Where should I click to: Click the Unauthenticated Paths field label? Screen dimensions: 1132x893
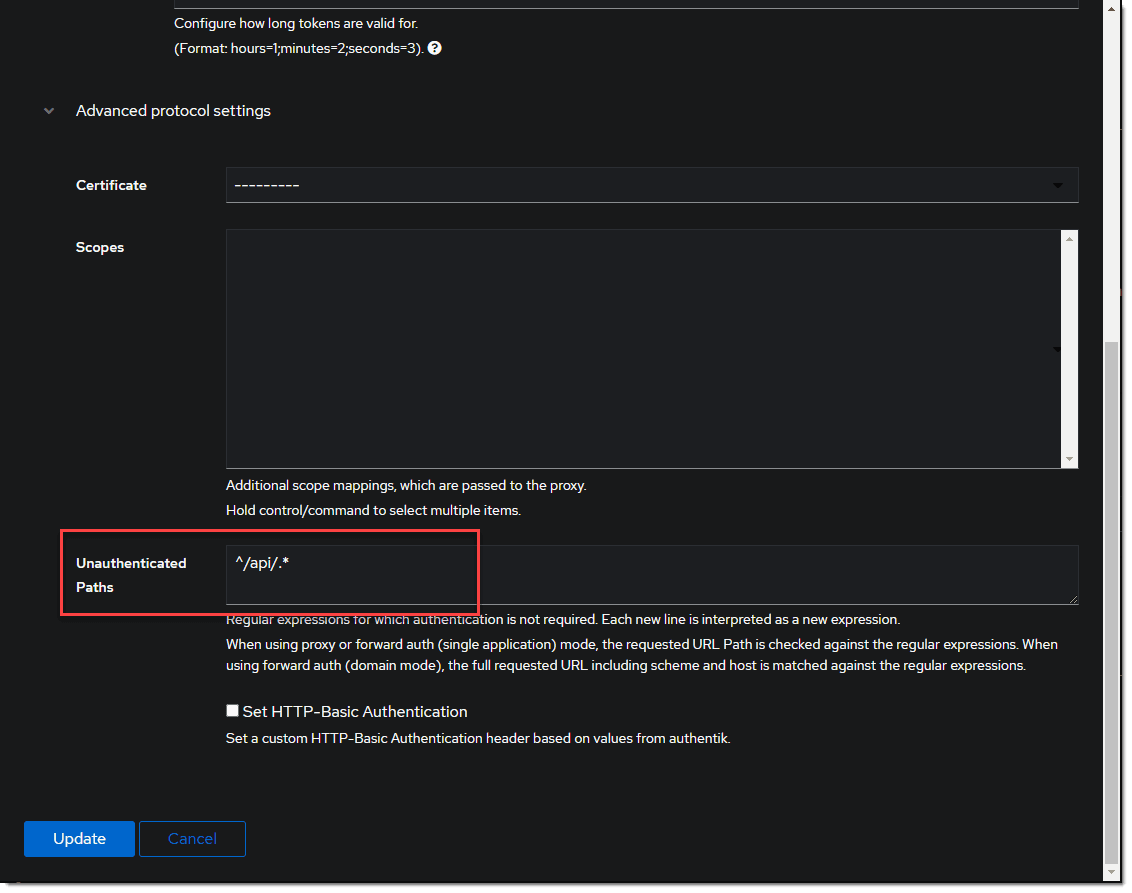pyautogui.click(x=131, y=575)
